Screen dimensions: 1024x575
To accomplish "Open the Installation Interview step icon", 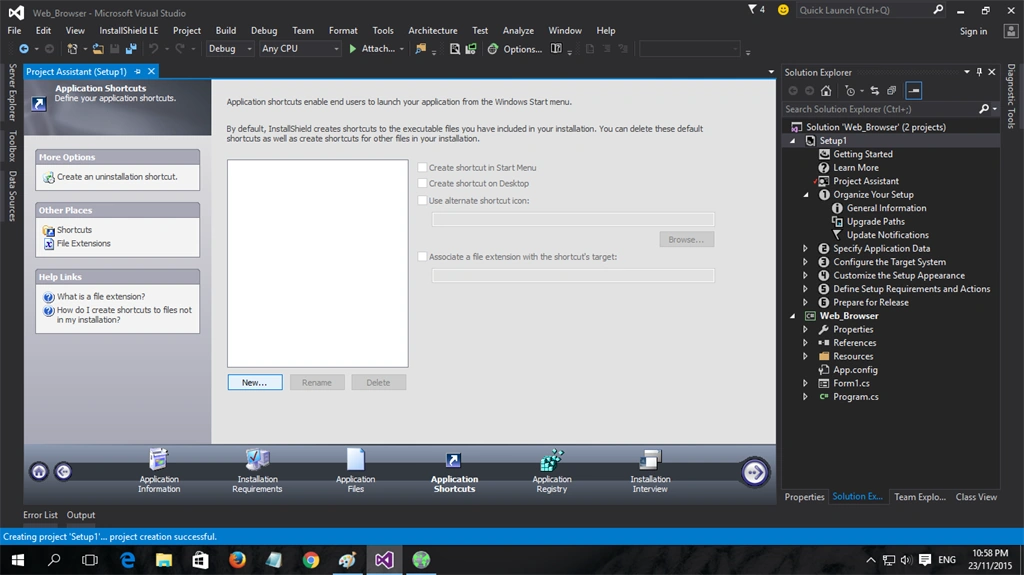I will tap(650, 459).
